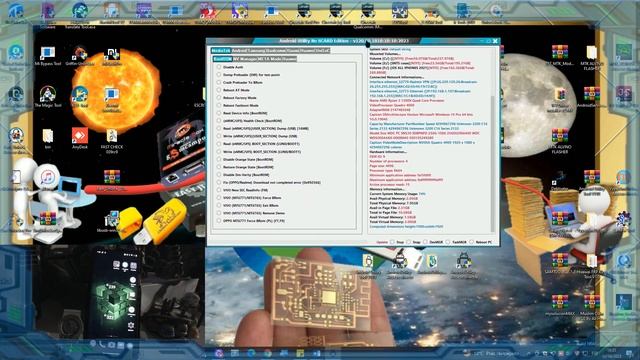
Task: Switch to the Android tab
Action: [x=240, y=51]
